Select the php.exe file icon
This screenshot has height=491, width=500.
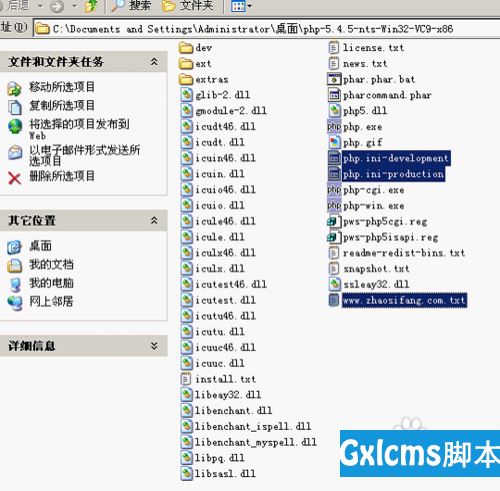tap(334, 127)
